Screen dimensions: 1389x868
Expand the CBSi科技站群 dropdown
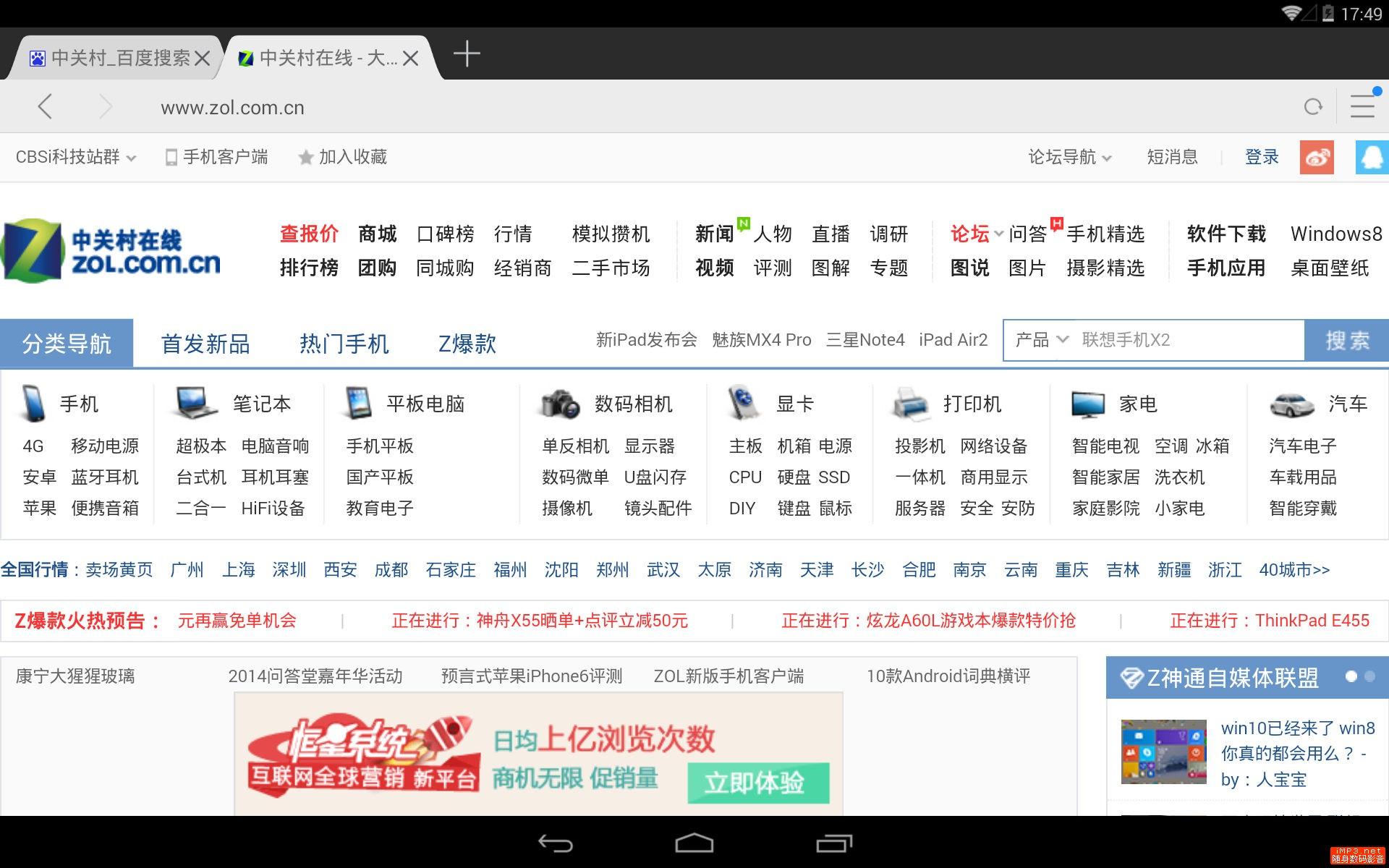click(x=76, y=157)
